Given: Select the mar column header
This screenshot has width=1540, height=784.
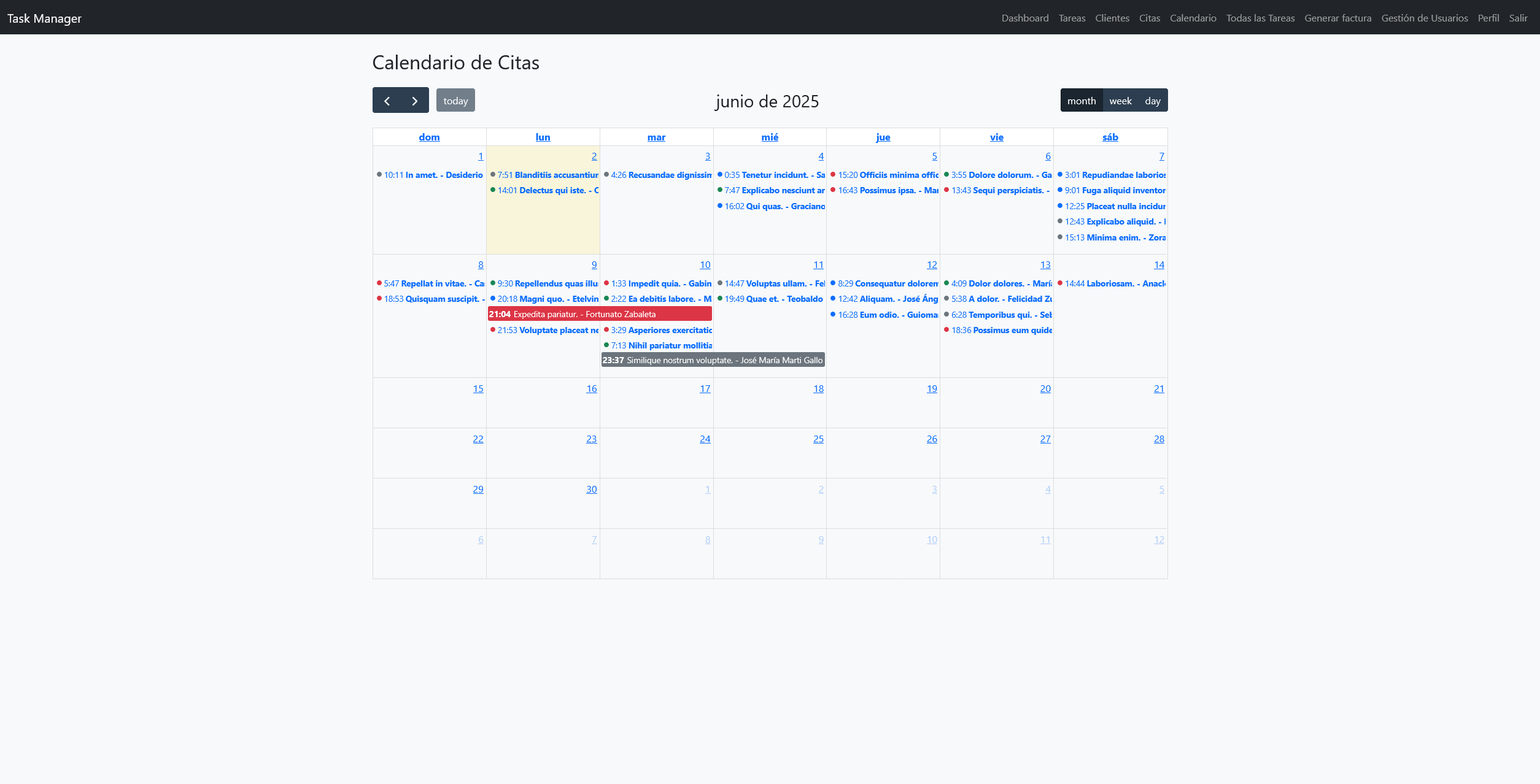Looking at the screenshot, I should tap(656, 137).
